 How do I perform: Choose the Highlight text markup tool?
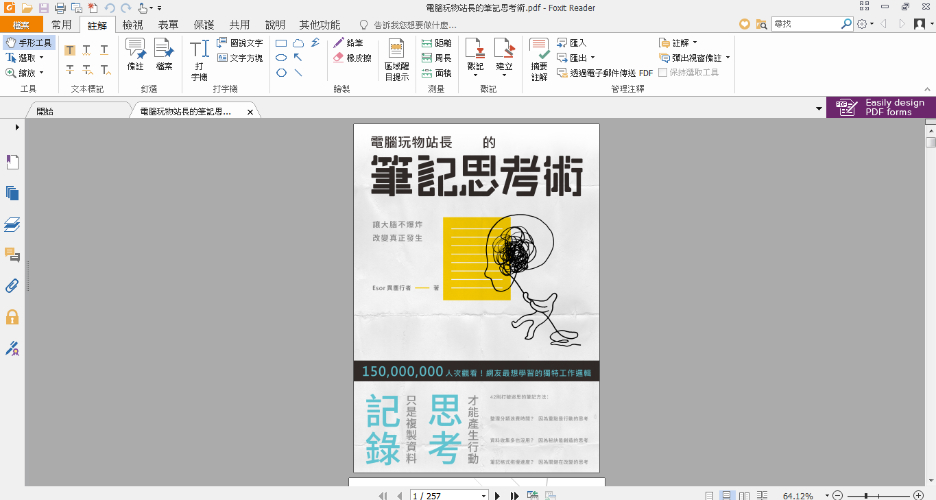[x=70, y=50]
